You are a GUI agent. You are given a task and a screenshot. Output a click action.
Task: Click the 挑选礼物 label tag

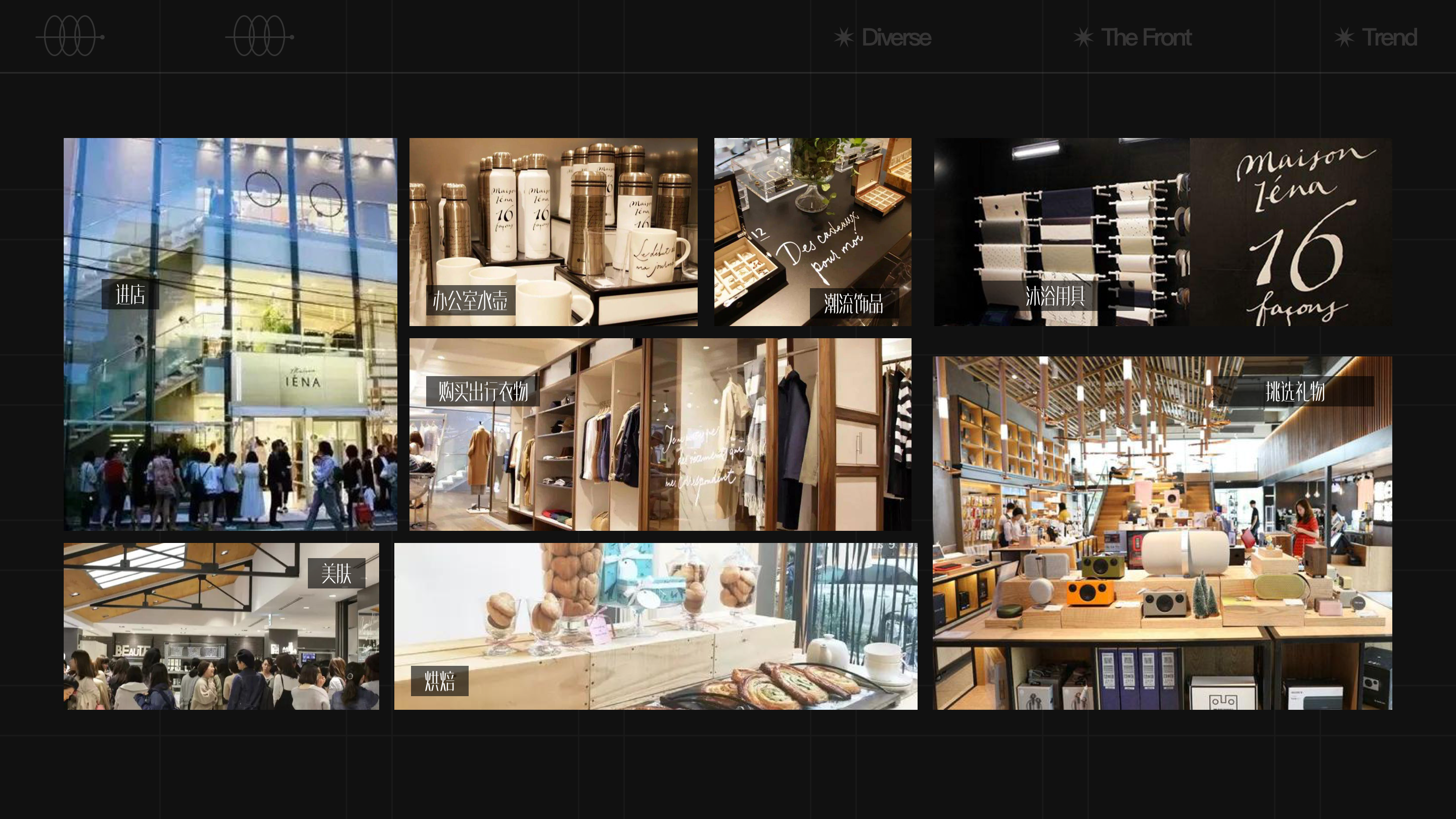(x=1295, y=391)
